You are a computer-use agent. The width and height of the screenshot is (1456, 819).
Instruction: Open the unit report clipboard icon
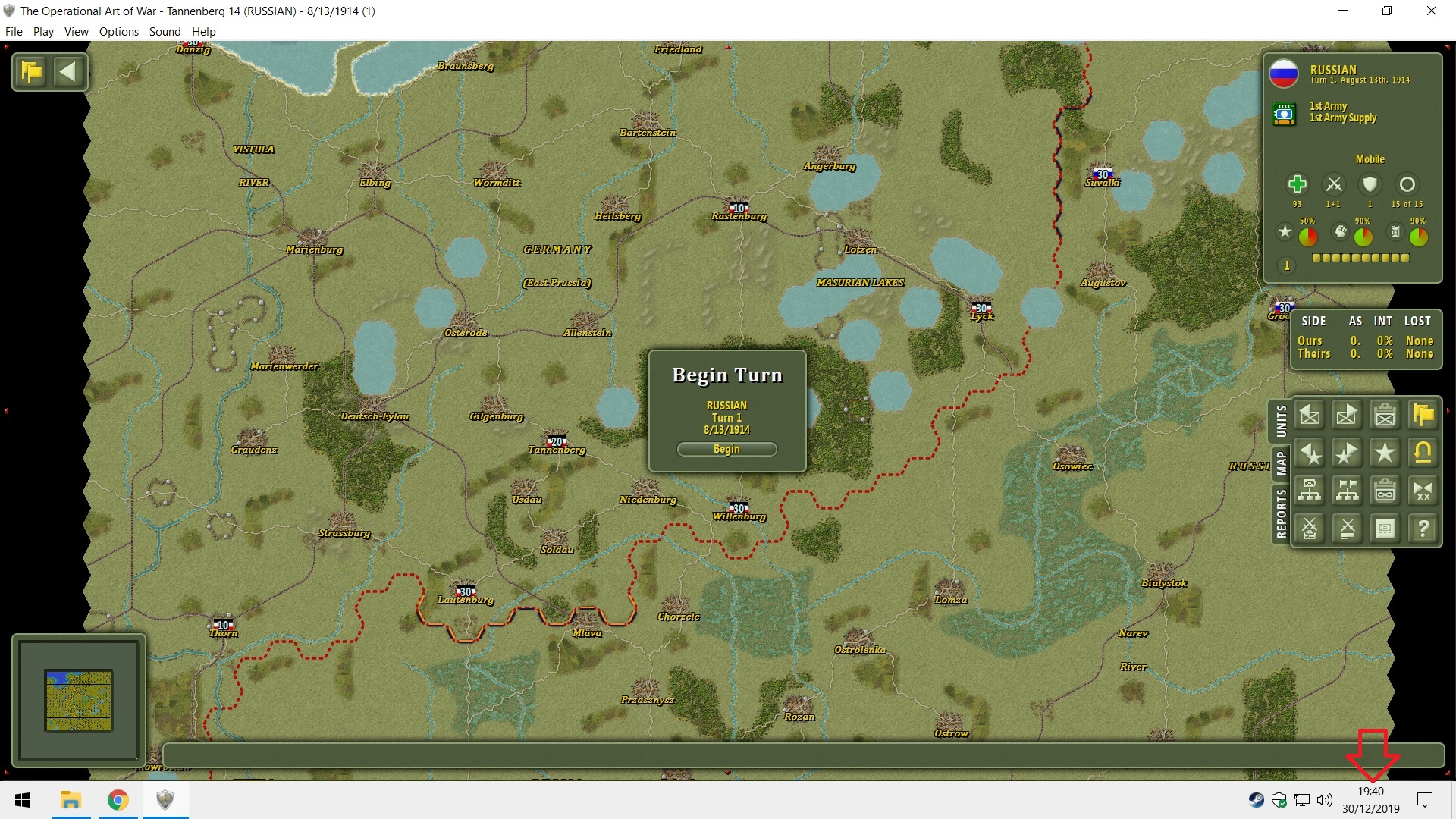click(1385, 415)
